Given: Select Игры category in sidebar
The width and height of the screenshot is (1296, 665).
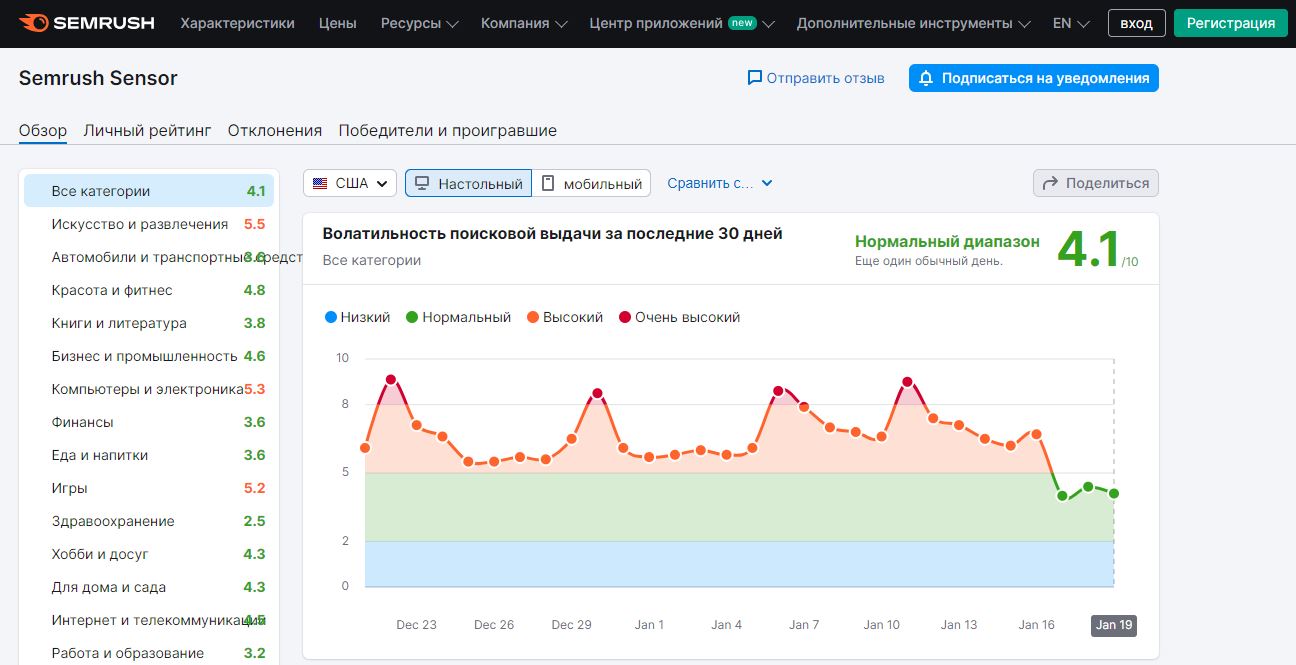Looking at the screenshot, I should [x=70, y=488].
